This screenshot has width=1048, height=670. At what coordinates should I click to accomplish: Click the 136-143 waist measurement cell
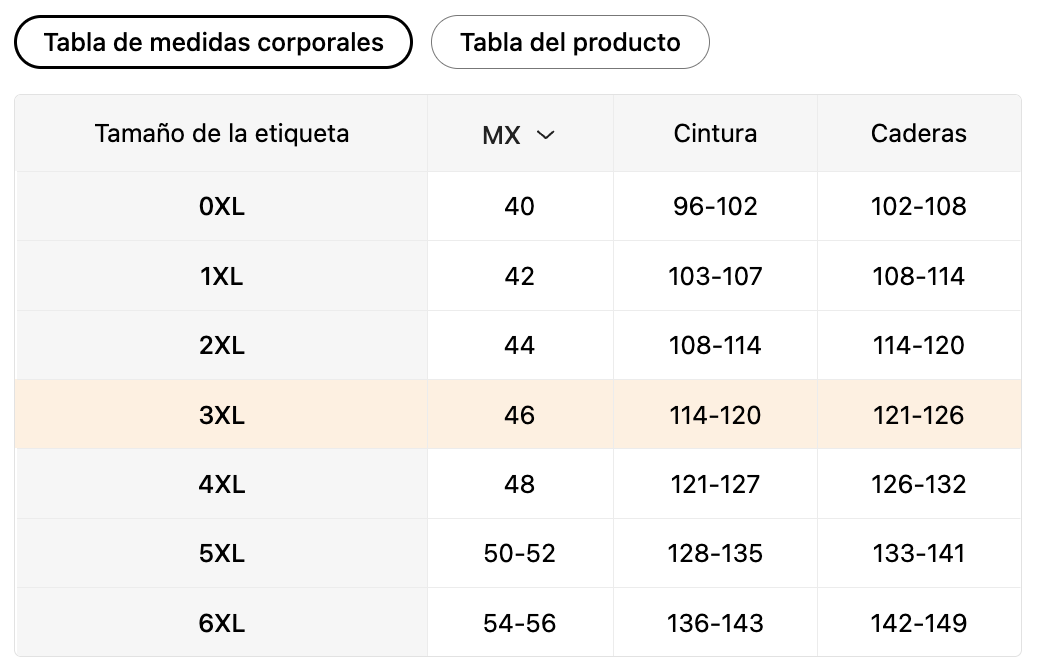[x=715, y=623]
